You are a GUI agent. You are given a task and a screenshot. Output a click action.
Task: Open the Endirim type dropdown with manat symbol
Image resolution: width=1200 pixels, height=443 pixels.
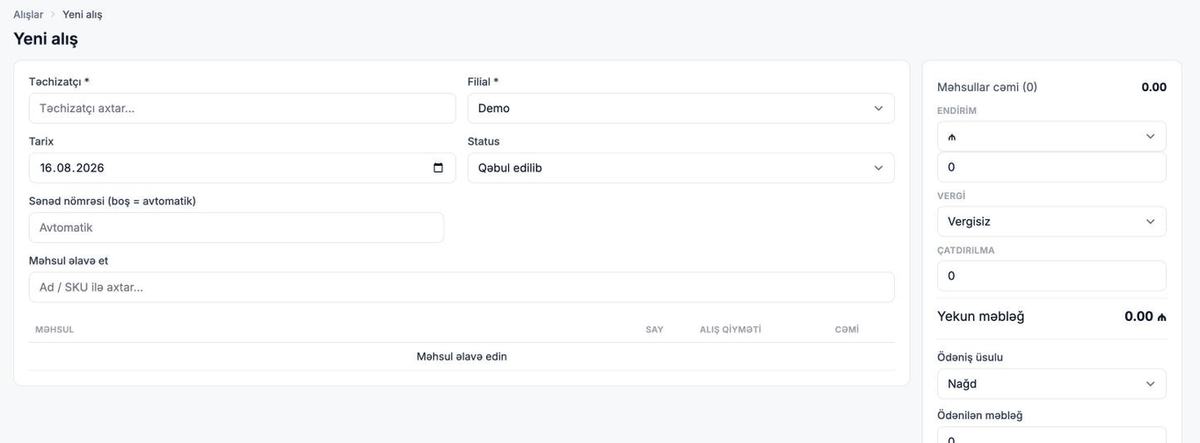(1052, 136)
